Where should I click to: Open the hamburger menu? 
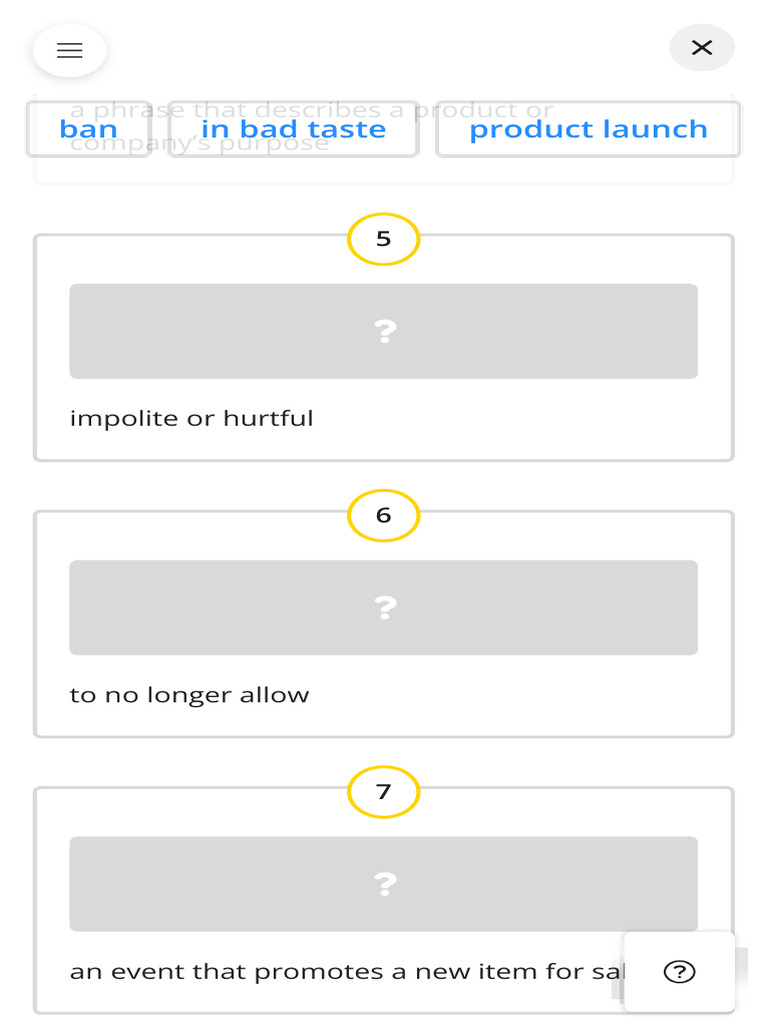pyautogui.click(x=69, y=50)
